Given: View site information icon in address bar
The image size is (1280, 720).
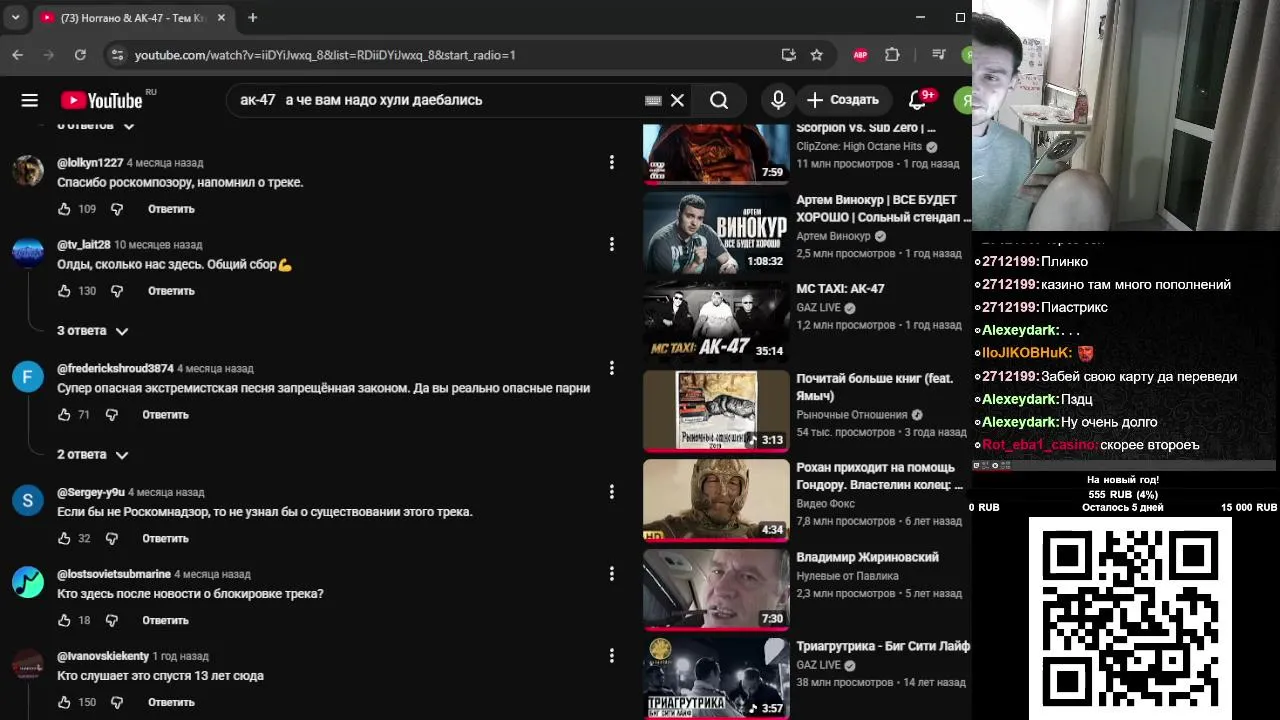Looking at the screenshot, I should [x=117, y=55].
